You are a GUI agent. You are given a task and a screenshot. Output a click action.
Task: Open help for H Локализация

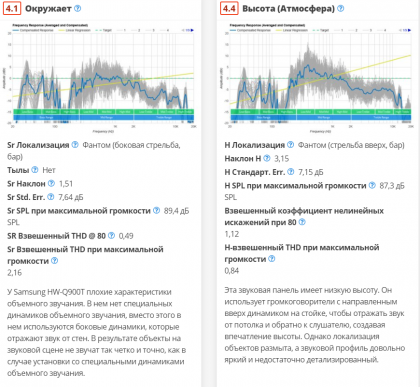tap(290, 145)
